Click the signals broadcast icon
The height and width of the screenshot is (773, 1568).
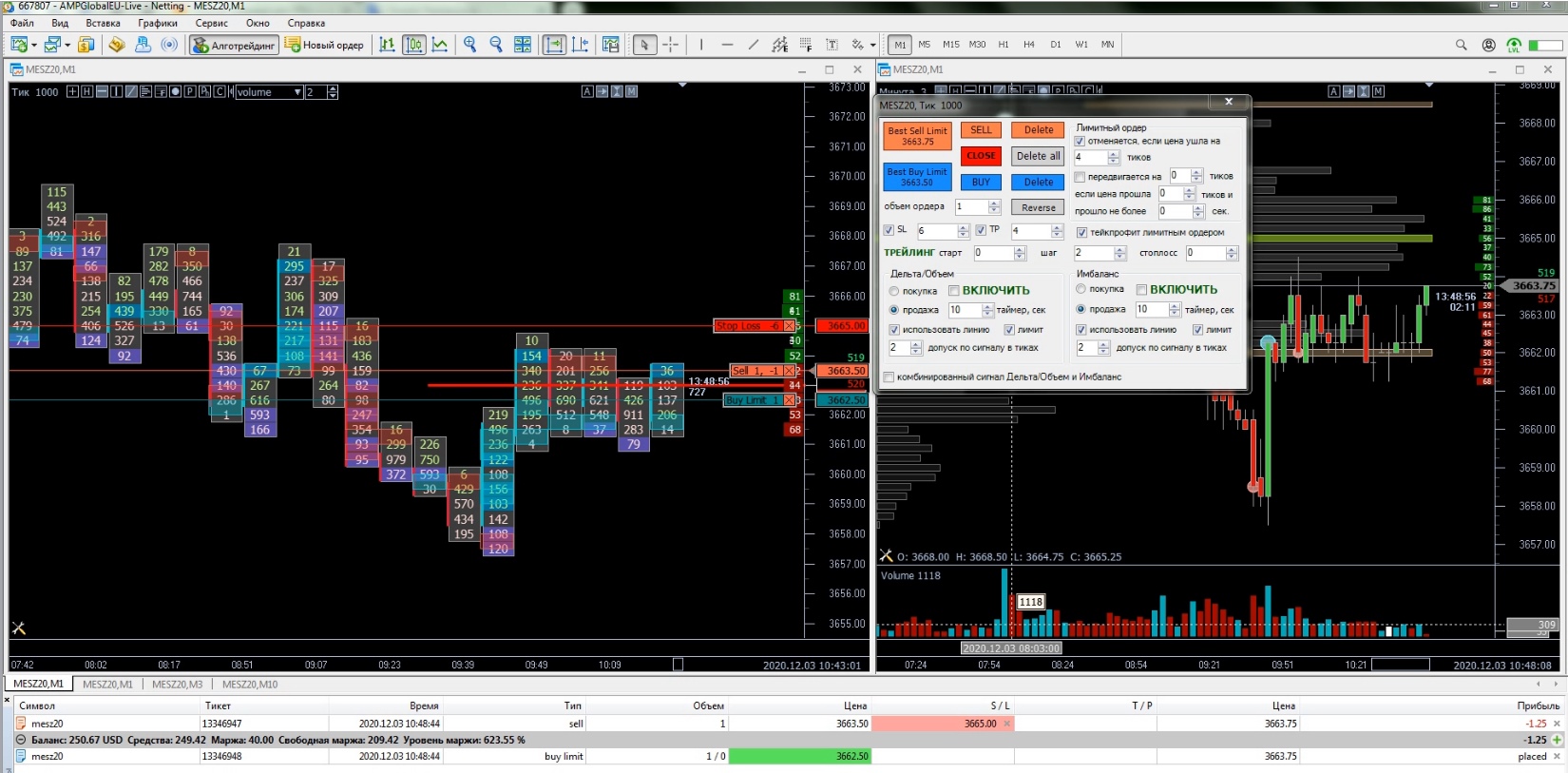pos(169,45)
